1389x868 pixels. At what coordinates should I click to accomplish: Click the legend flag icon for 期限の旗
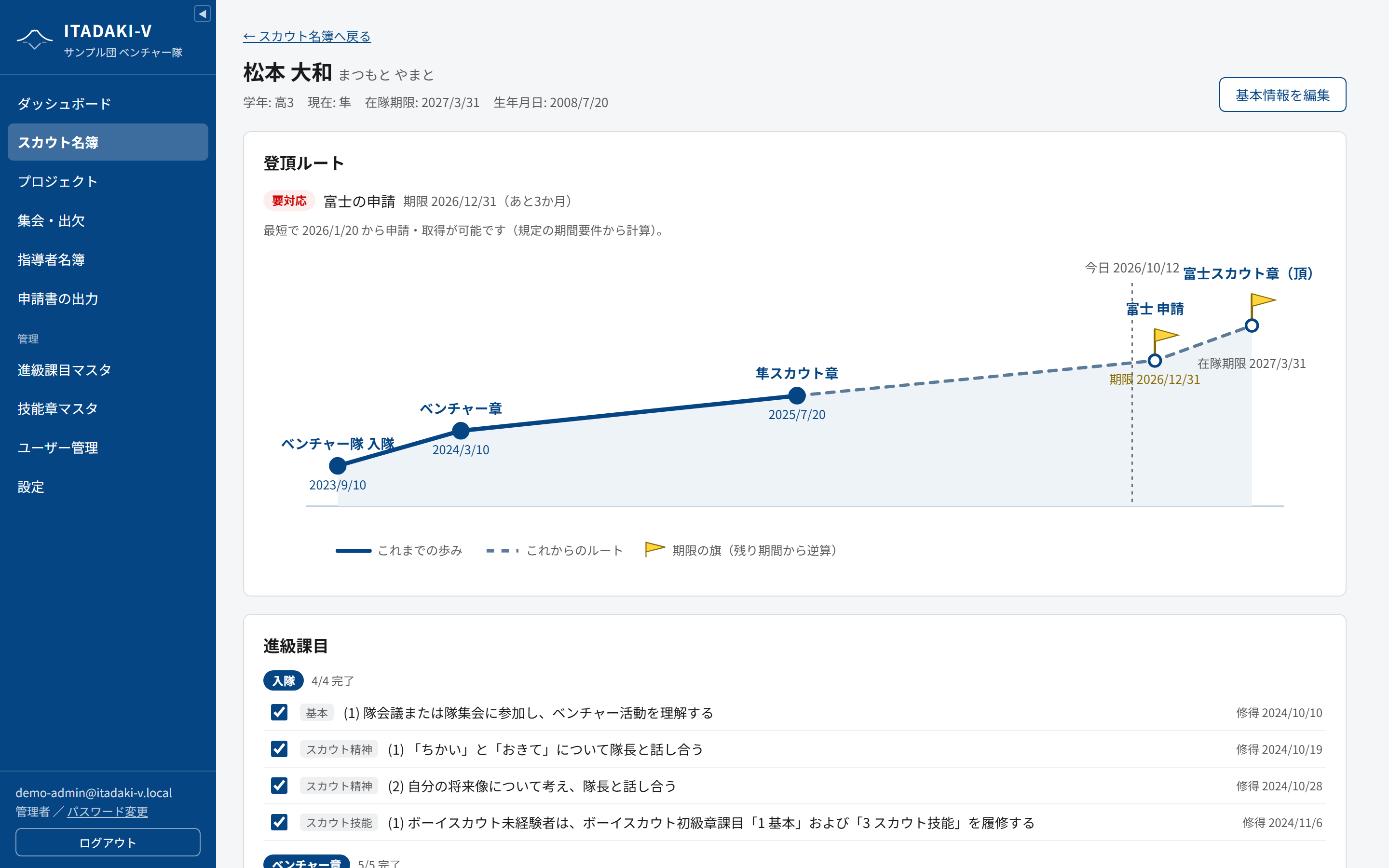(x=655, y=549)
